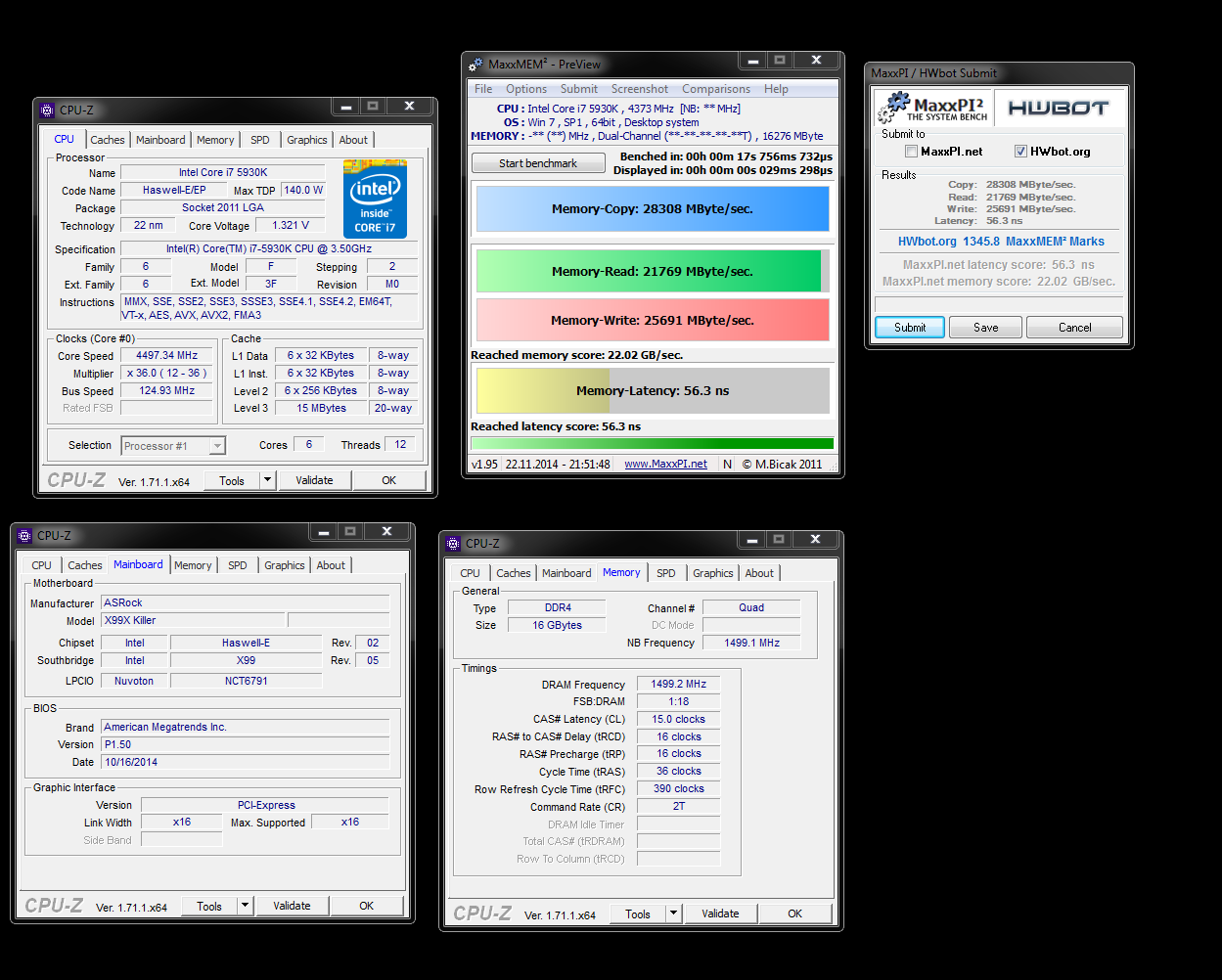Click Save in the HWbot Submit dialog

pyautogui.click(x=986, y=328)
